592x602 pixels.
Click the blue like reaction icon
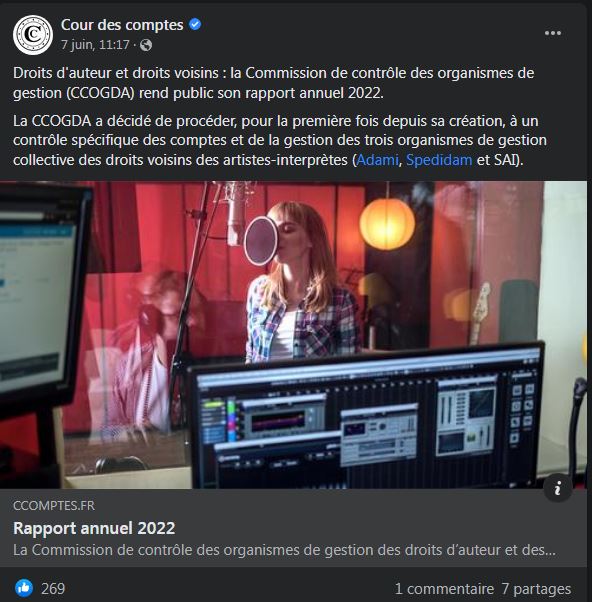pyautogui.click(x=24, y=588)
